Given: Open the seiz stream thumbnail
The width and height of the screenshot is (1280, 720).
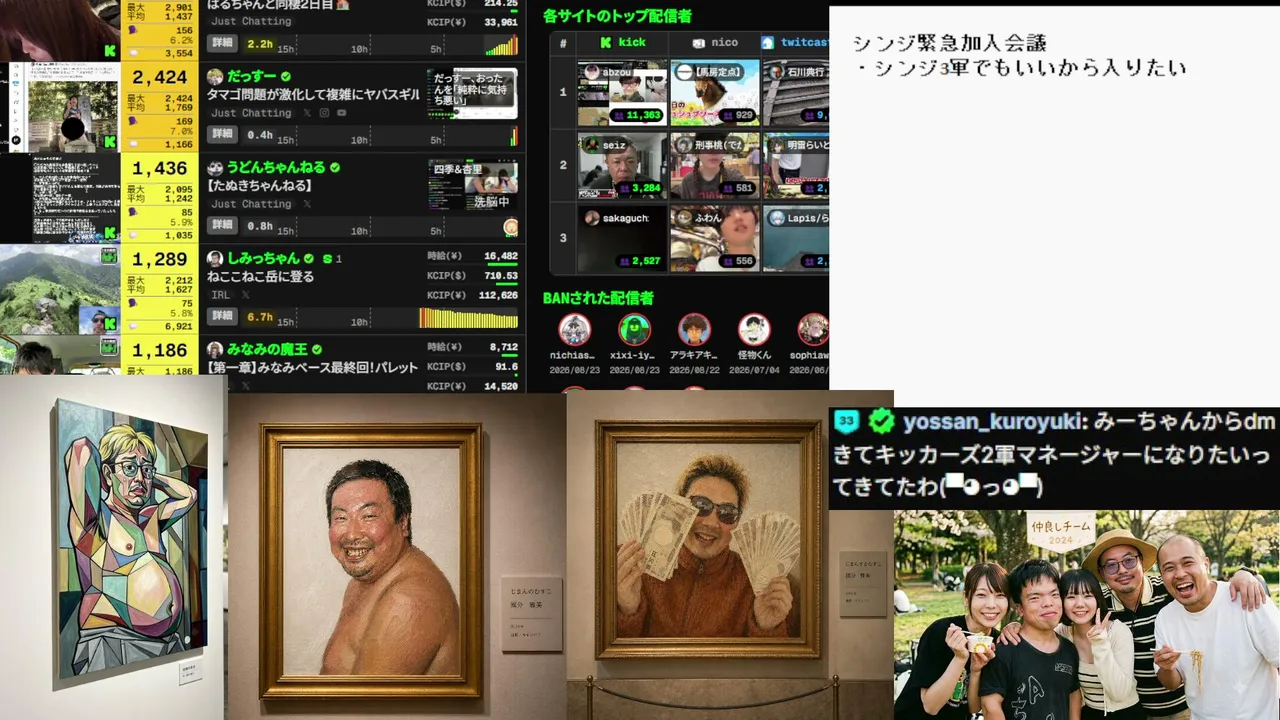Looking at the screenshot, I should pos(622,165).
